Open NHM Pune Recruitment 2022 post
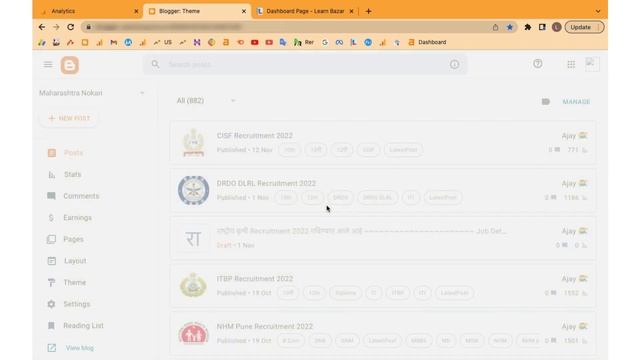The width and height of the screenshot is (640, 360). pyautogui.click(x=264, y=327)
